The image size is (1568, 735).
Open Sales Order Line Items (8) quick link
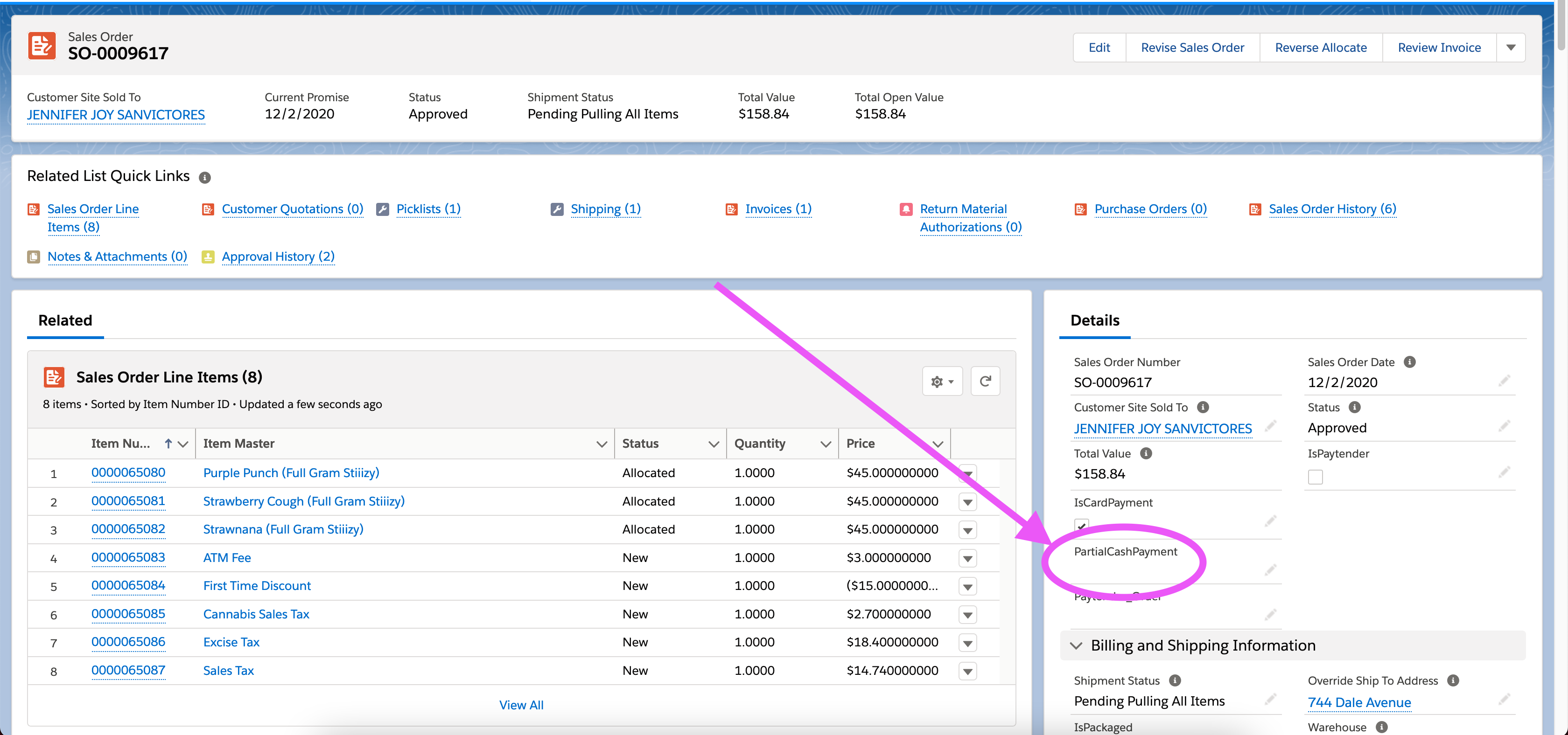(92, 218)
